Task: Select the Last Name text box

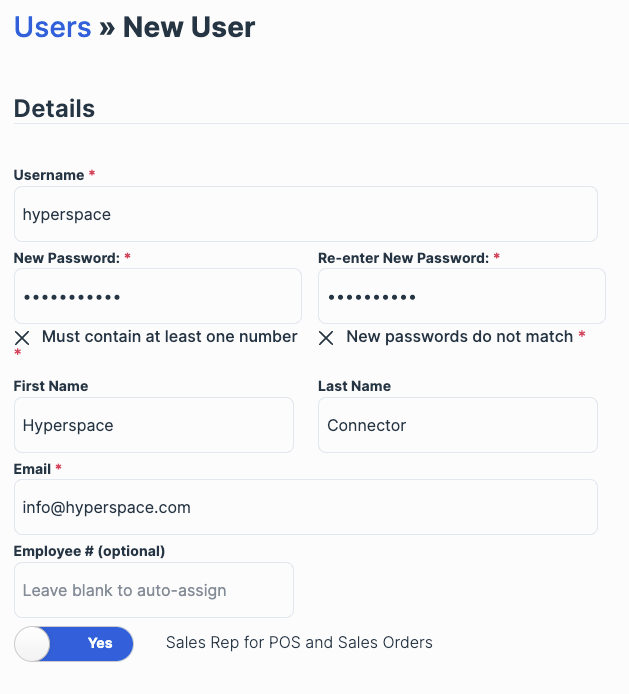Action: pyautogui.click(x=457, y=425)
